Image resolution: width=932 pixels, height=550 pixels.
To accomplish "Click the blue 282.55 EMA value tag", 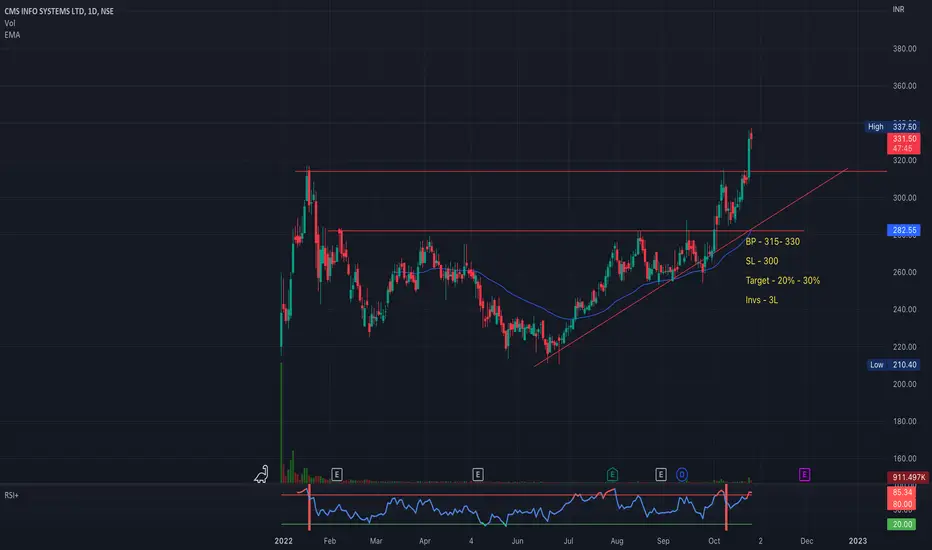I will 903,230.
